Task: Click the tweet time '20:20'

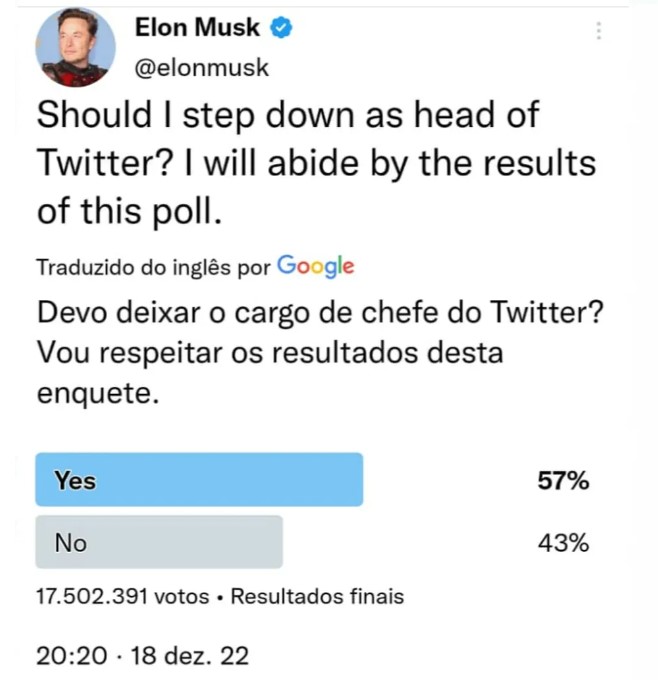Action: (68, 656)
